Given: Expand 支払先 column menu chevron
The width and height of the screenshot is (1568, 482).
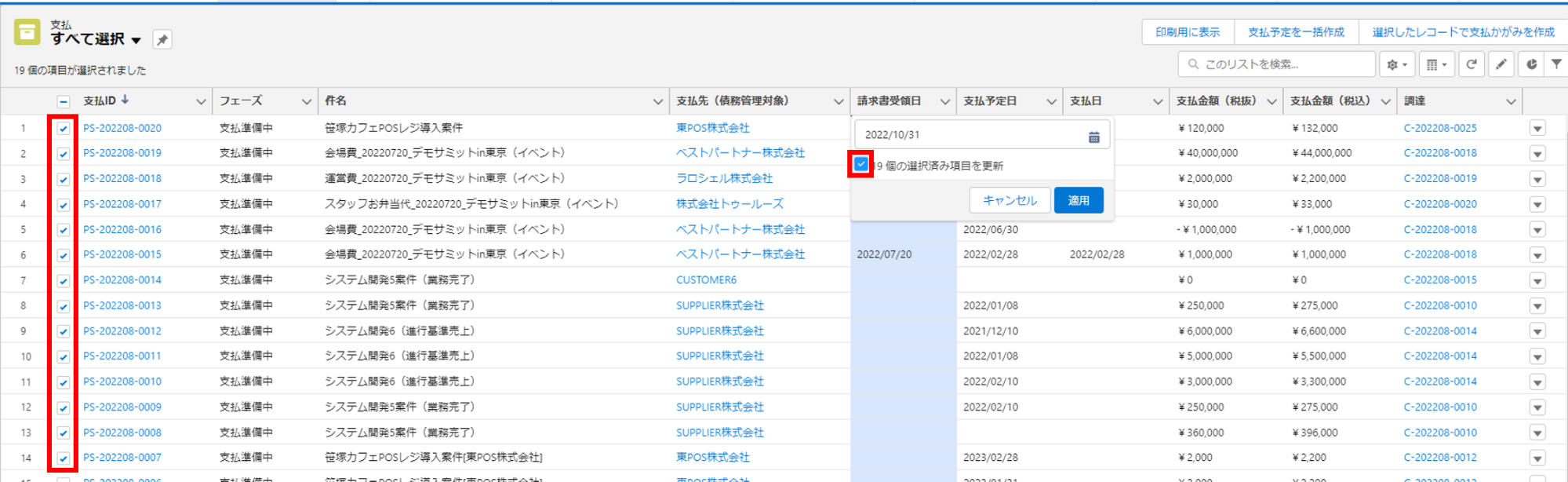Looking at the screenshot, I should coord(839,101).
